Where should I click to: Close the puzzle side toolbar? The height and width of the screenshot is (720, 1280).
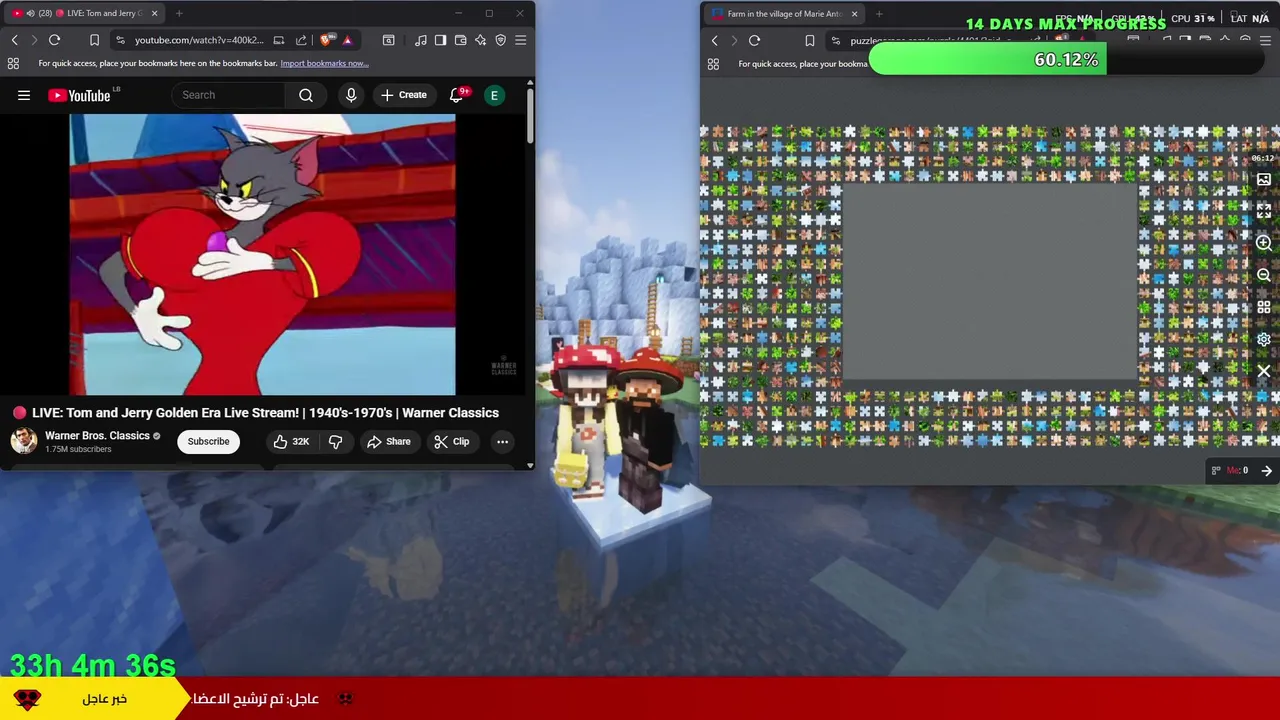pyautogui.click(x=1264, y=371)
